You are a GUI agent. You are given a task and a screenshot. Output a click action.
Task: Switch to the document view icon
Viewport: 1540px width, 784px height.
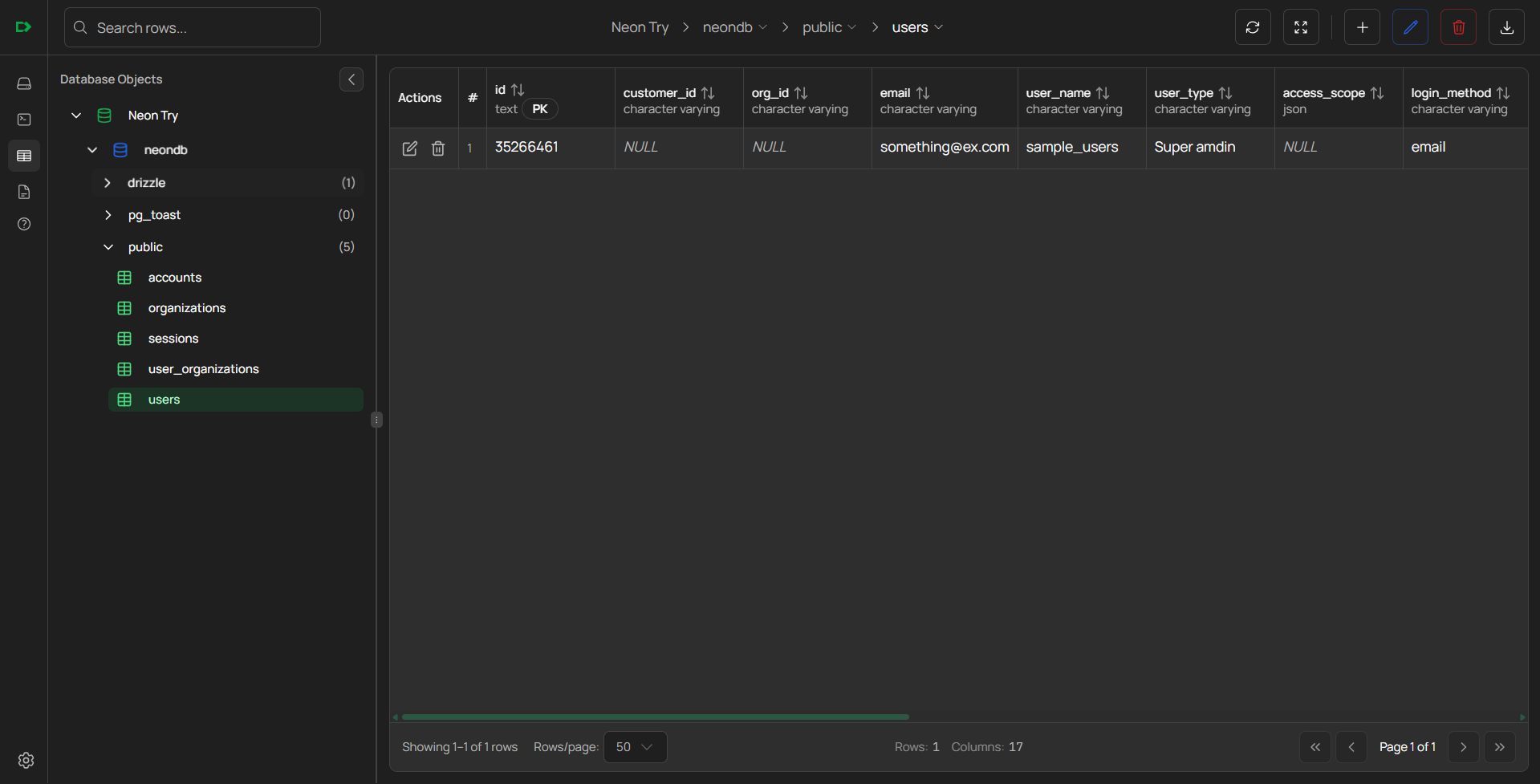click(24, 192)
